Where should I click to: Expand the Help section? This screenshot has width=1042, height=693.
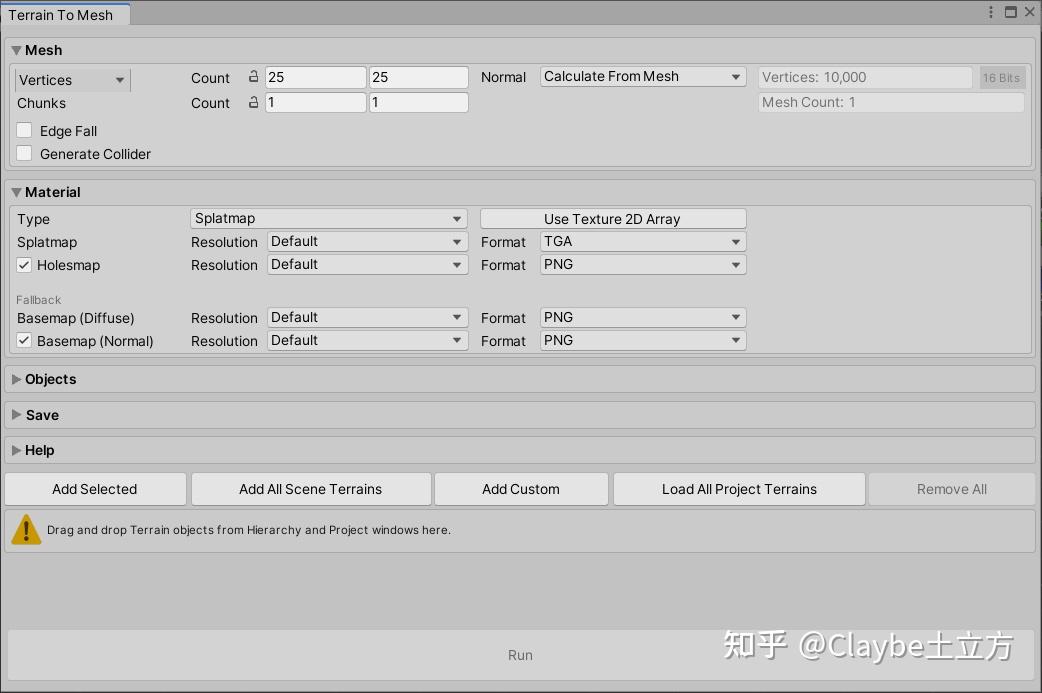tap(41, 450)
